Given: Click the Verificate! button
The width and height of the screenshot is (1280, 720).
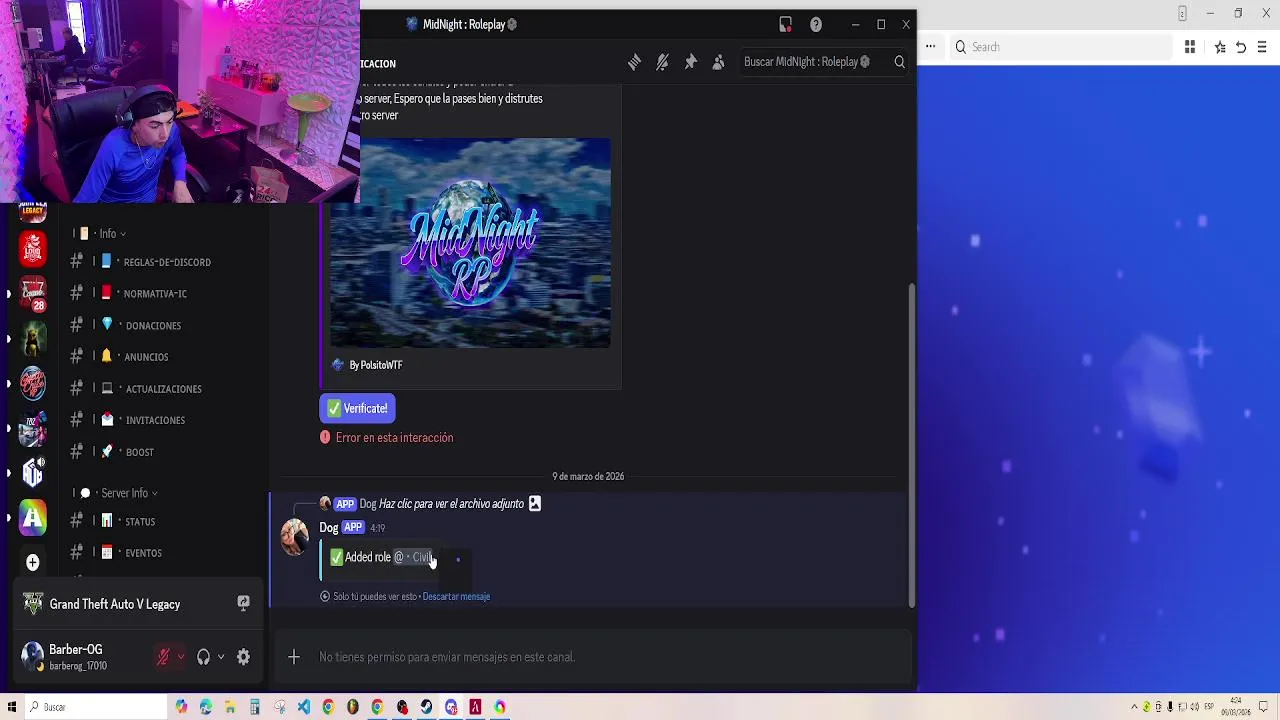Looking at the screenshot, I should point(358,408).
